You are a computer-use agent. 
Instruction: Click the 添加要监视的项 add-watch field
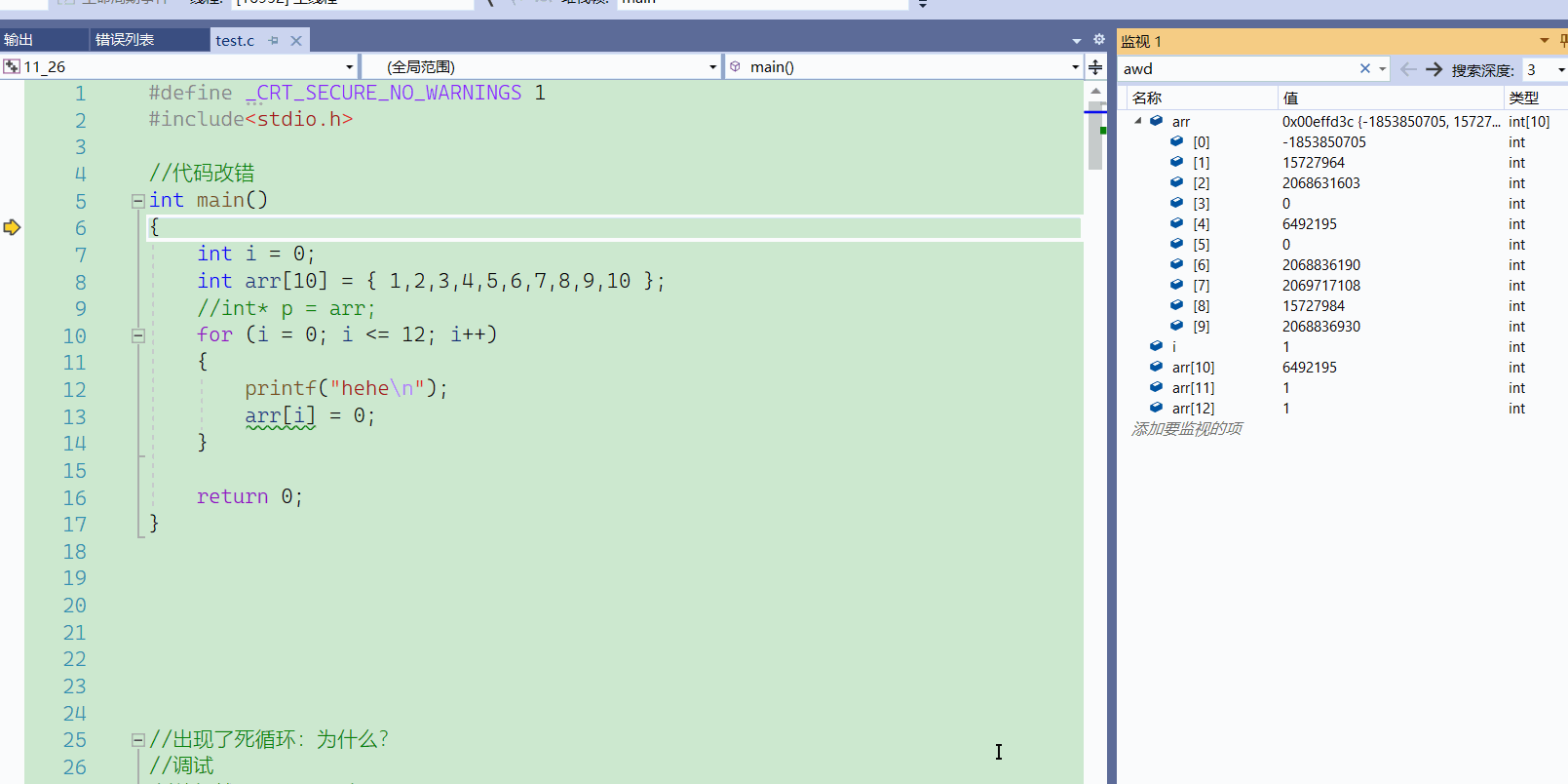pos(1187,429)
